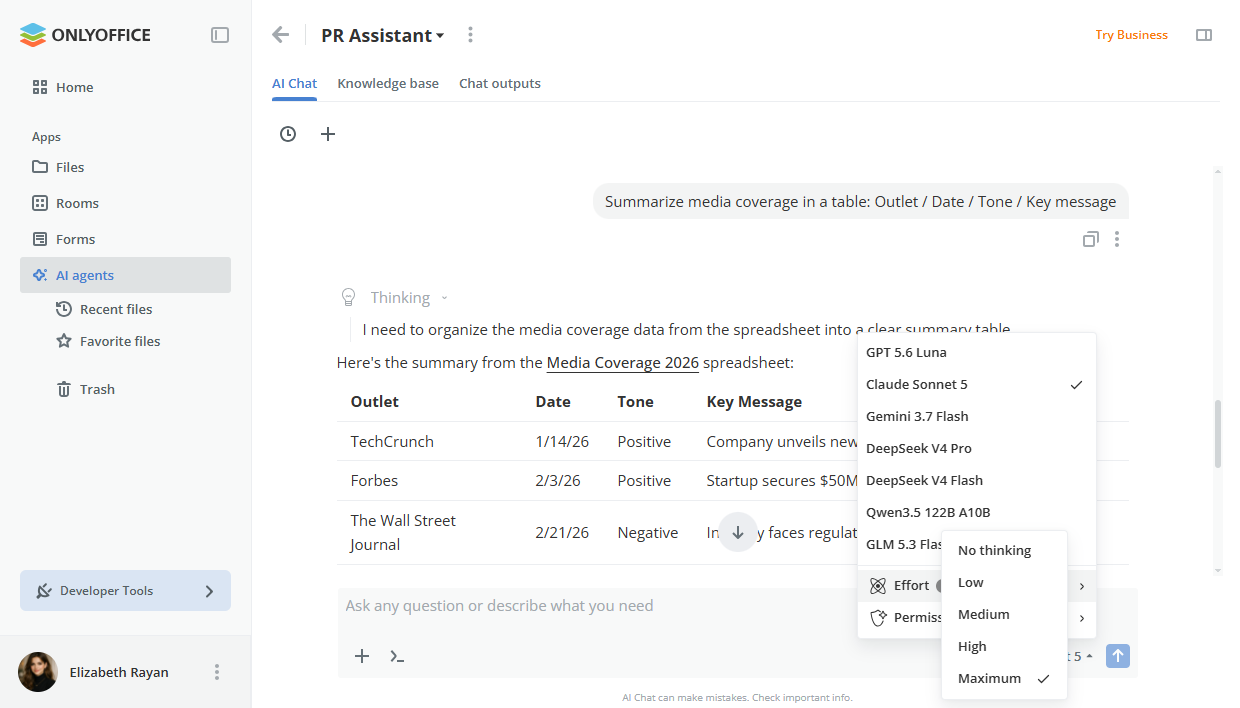Collapse the Thinking section
The height and width of the screenshot is (708, 1240).
click(444, 297)
